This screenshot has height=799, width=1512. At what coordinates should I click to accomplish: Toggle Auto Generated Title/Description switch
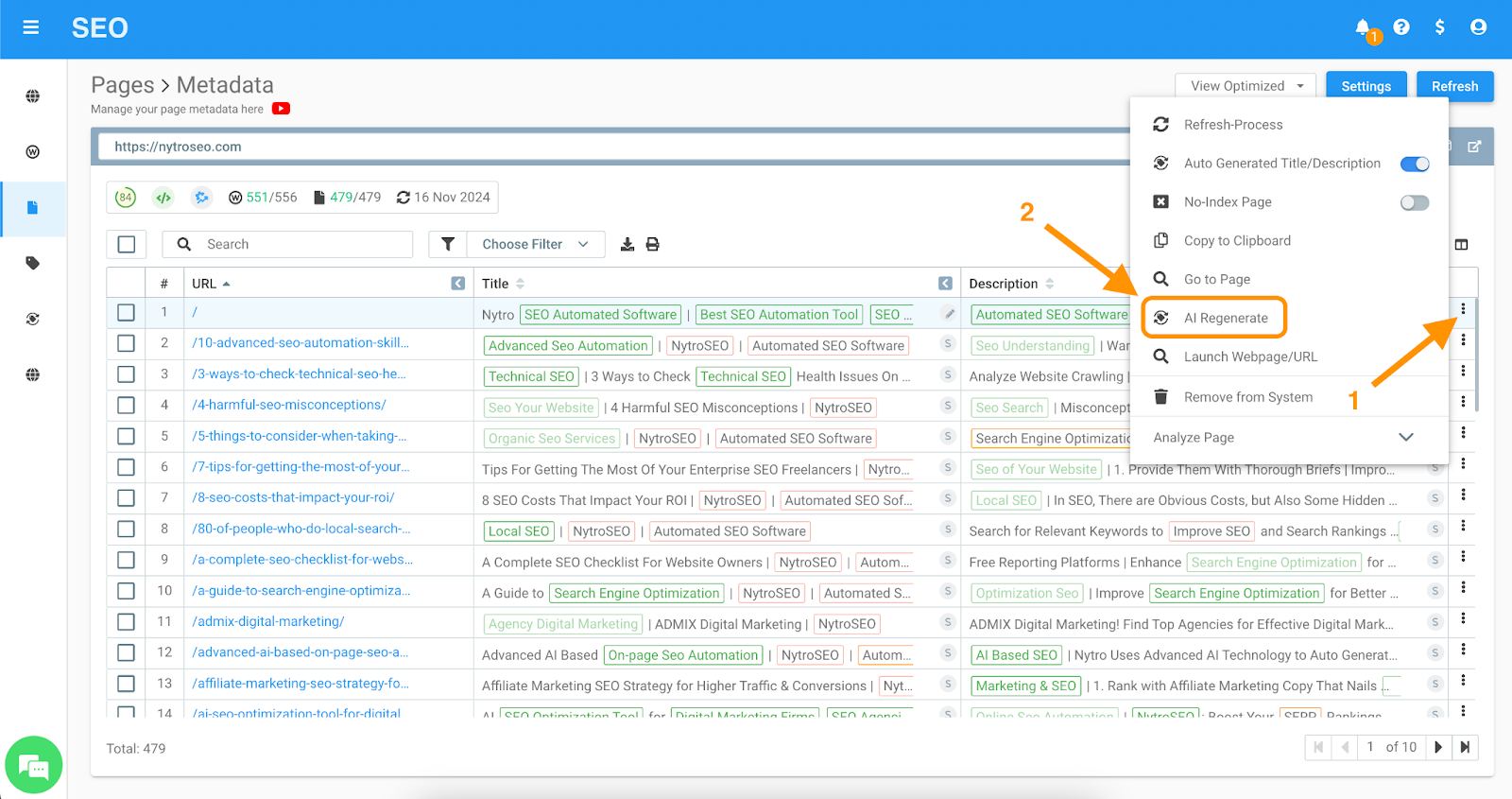click(1415, 164)
